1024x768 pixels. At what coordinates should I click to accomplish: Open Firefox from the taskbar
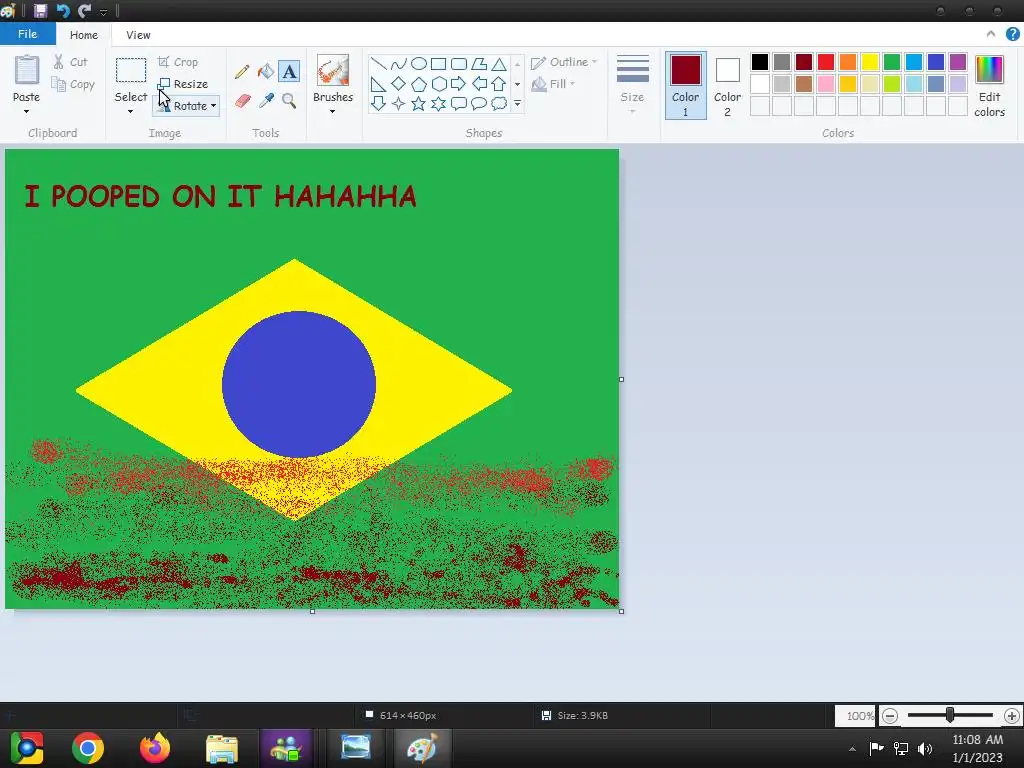pos(155,748)
